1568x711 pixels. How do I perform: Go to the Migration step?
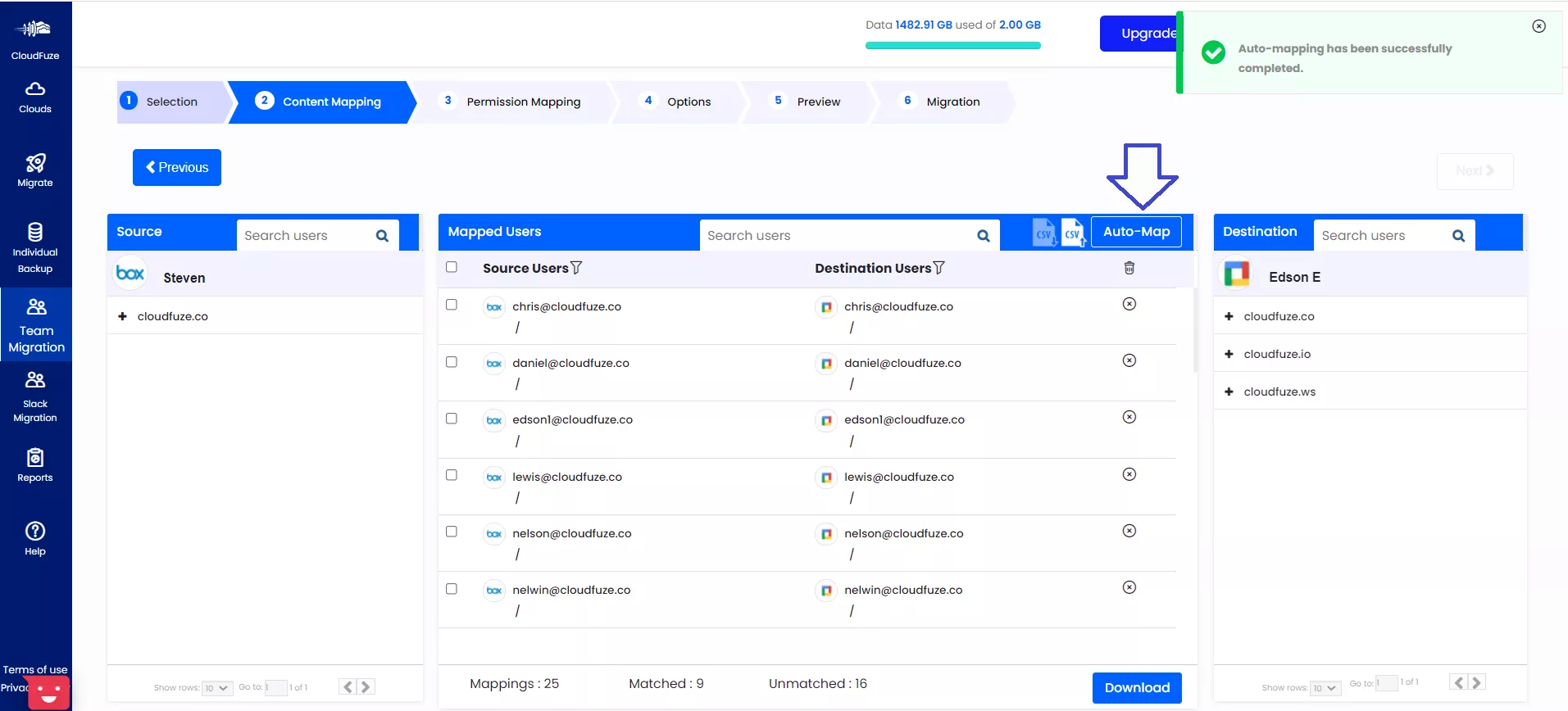[x=943, y=102]
